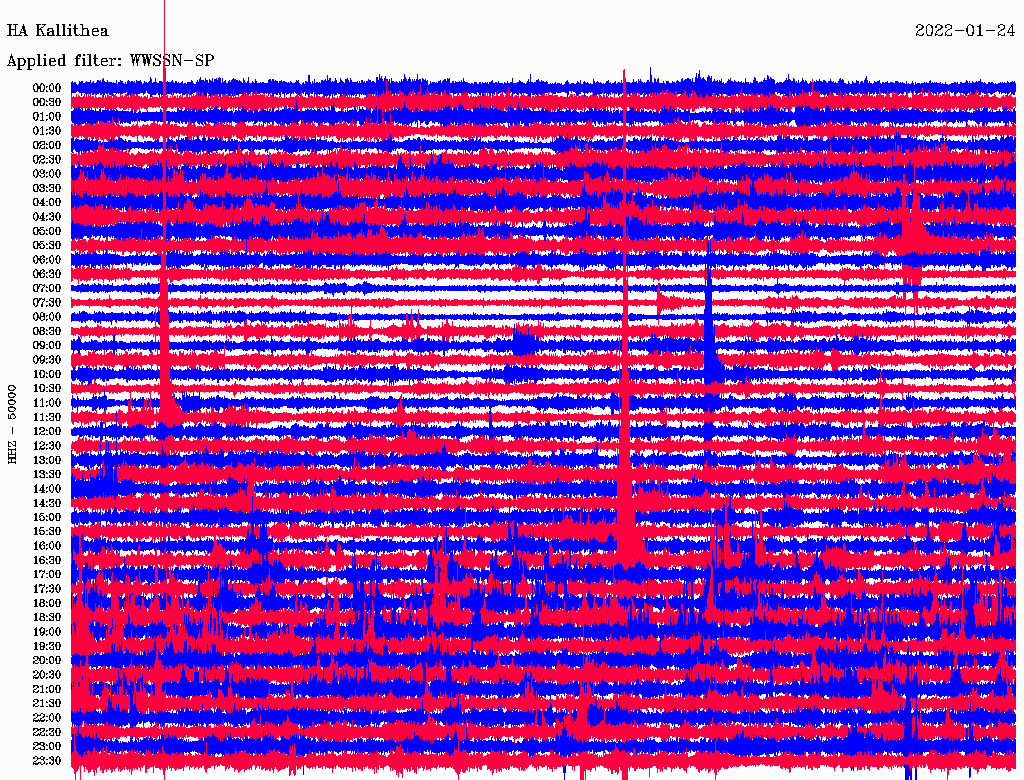
Task: Click the 18:30 time label
Action: [x=46, y=617]
